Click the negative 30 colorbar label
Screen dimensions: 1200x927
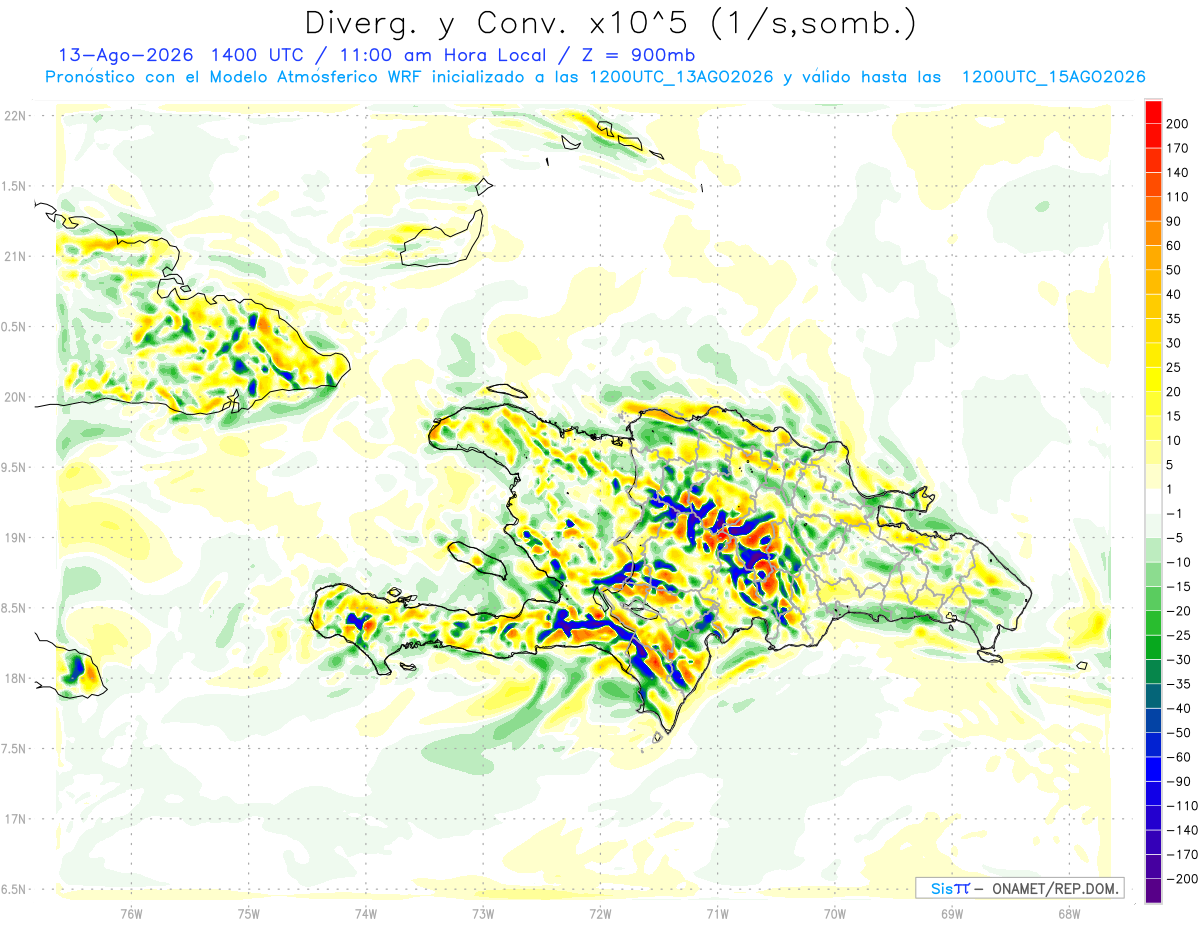pyautogui.click(x=1177, y=659)
